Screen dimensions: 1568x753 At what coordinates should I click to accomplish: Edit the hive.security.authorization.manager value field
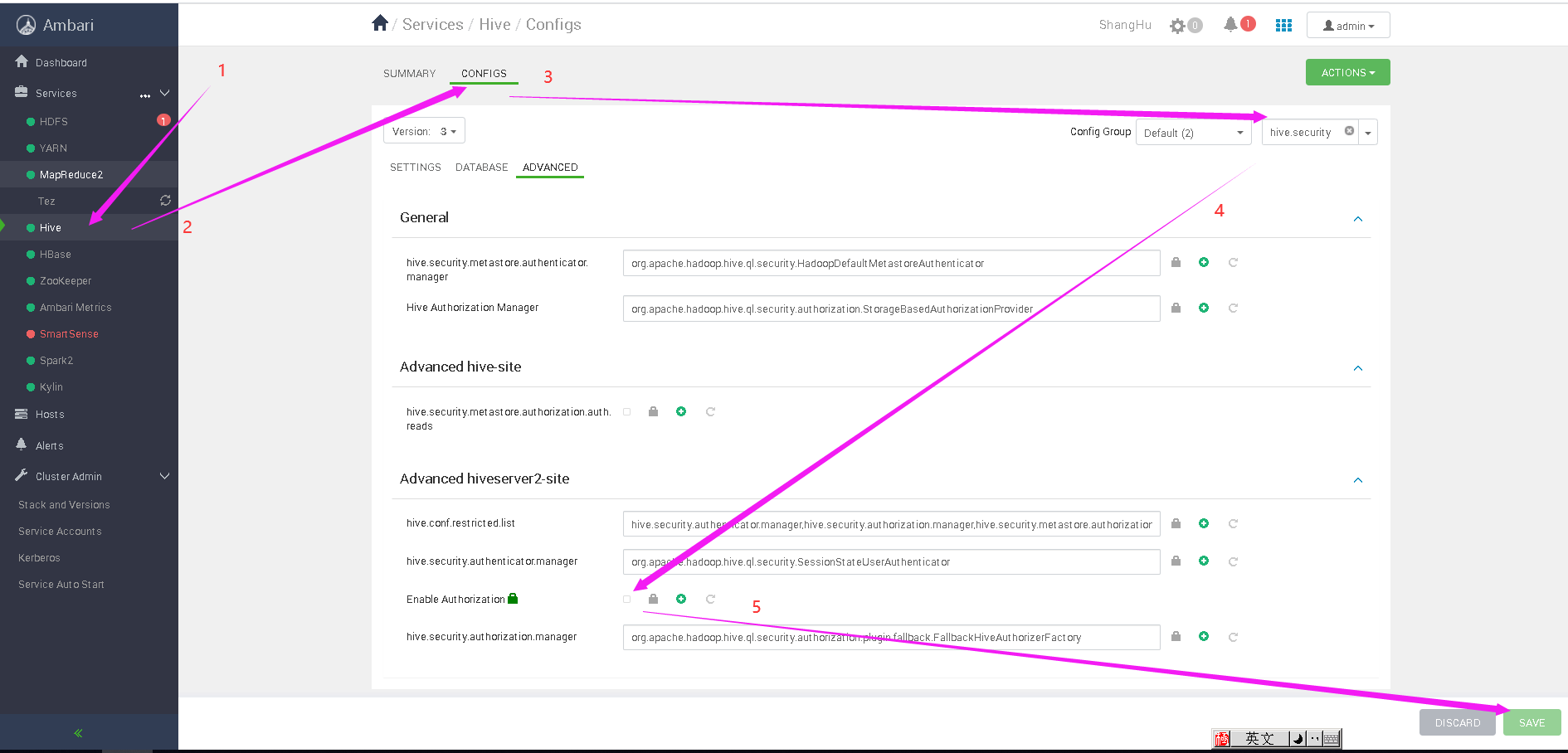891,637
